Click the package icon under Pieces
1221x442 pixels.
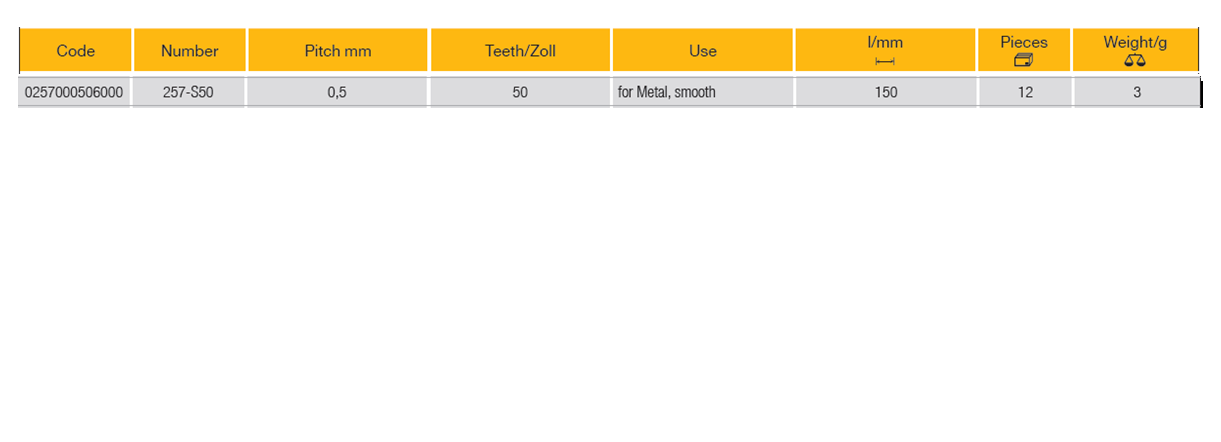[1023, 61]
